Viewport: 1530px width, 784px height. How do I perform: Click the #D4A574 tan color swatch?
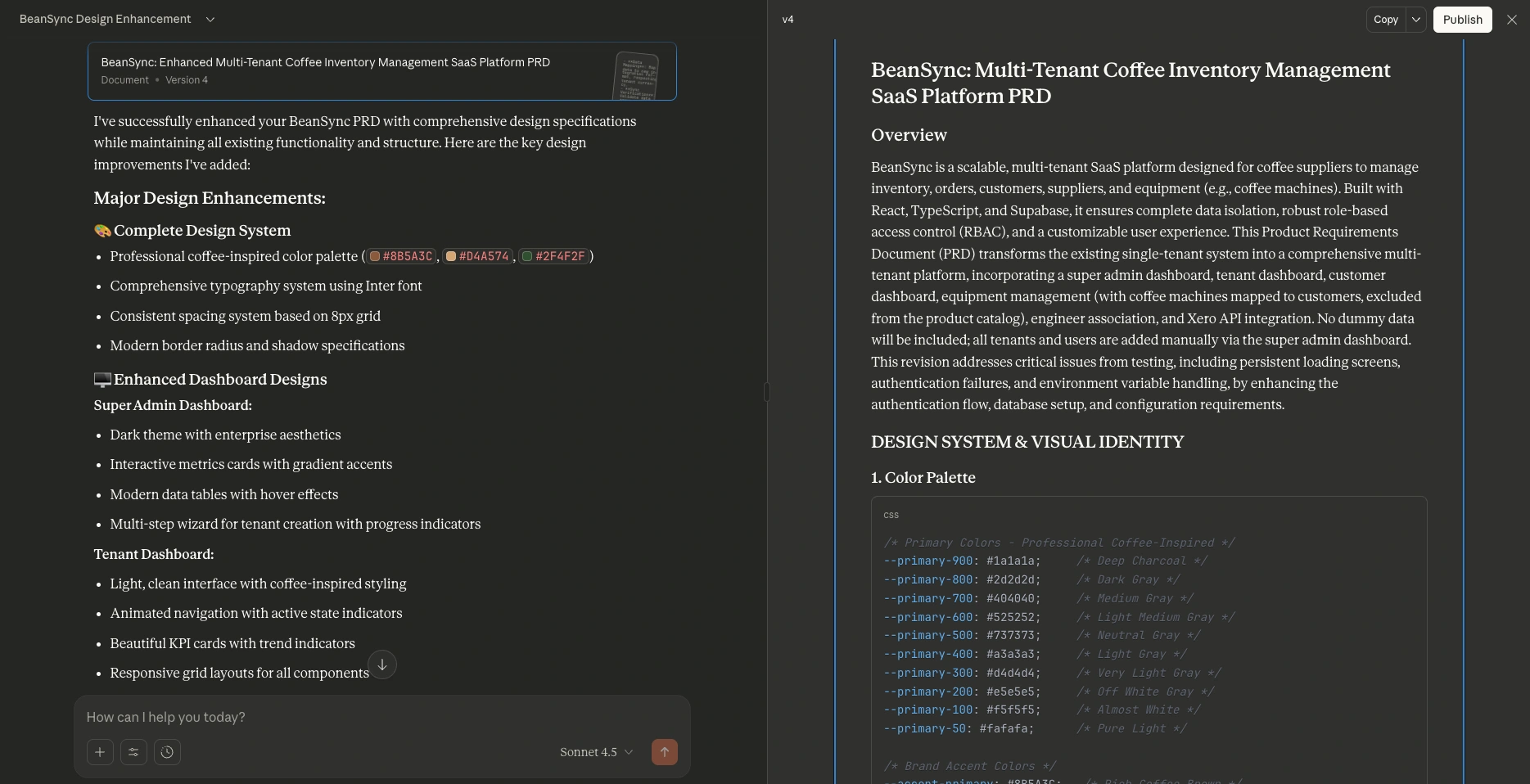451,257
